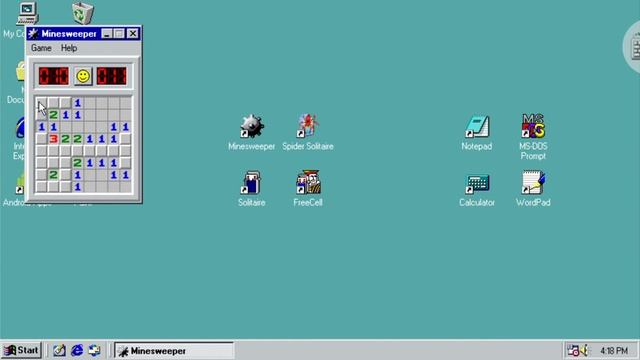Image resolution: width=640 pixels, height=360 pixels.
Task: Click Show Desktop quick launch icon
Action: (59, 350)
